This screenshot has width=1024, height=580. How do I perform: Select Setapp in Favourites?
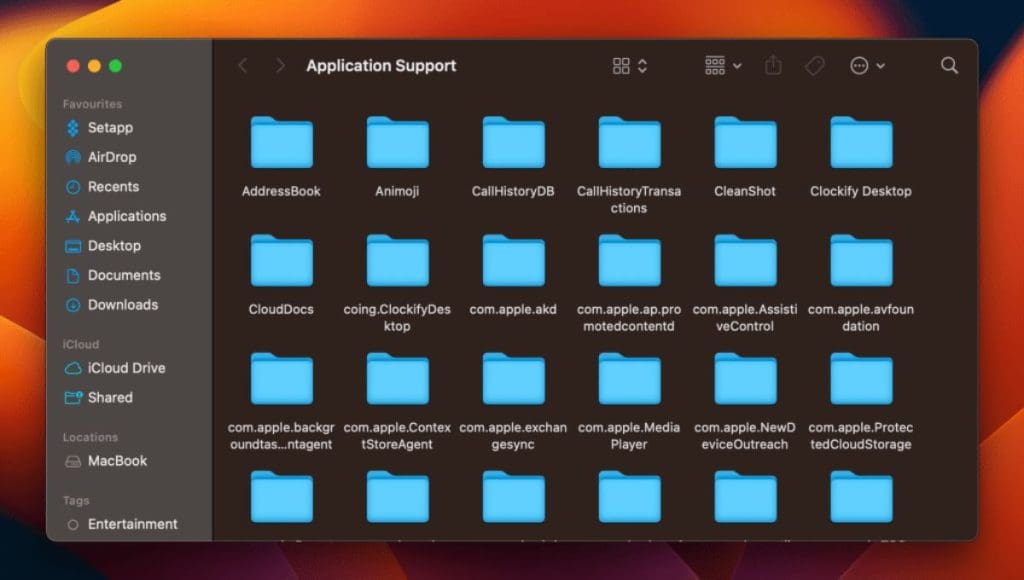click(x=99, y=127)
